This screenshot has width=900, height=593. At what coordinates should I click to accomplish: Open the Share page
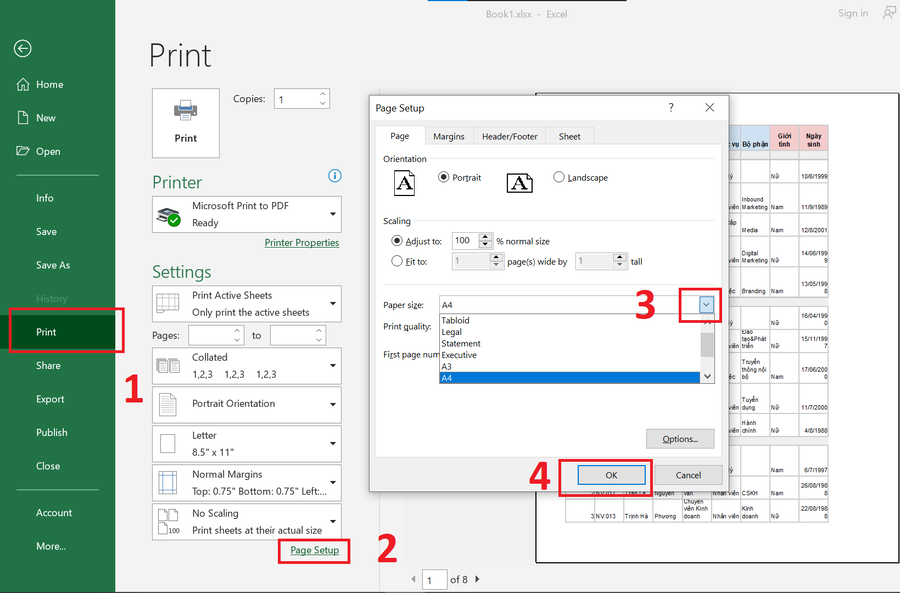48,366
